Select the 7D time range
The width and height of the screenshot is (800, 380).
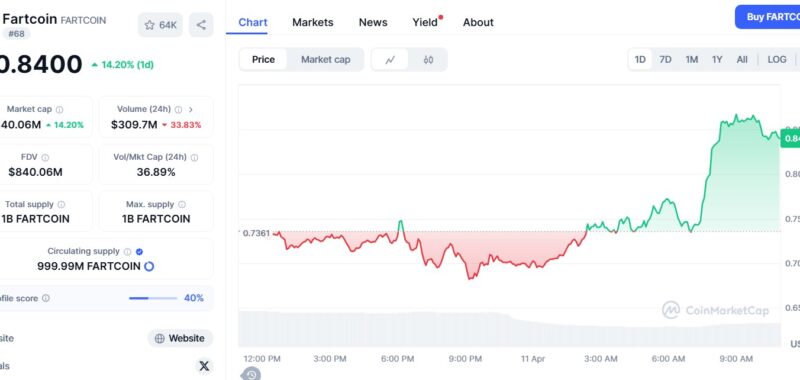[x=665, y=60]
